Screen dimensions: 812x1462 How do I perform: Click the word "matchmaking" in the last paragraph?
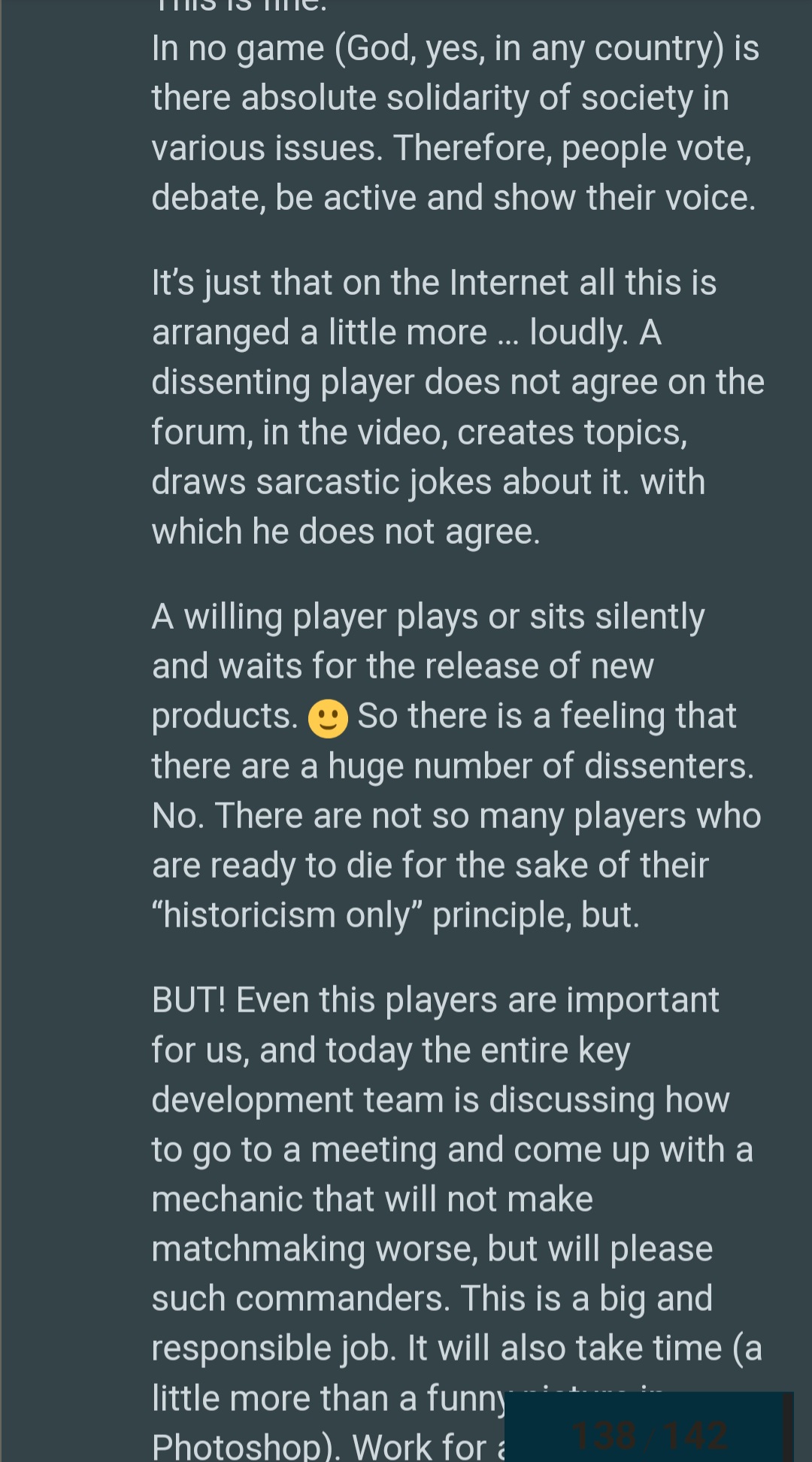[258, 1249]
